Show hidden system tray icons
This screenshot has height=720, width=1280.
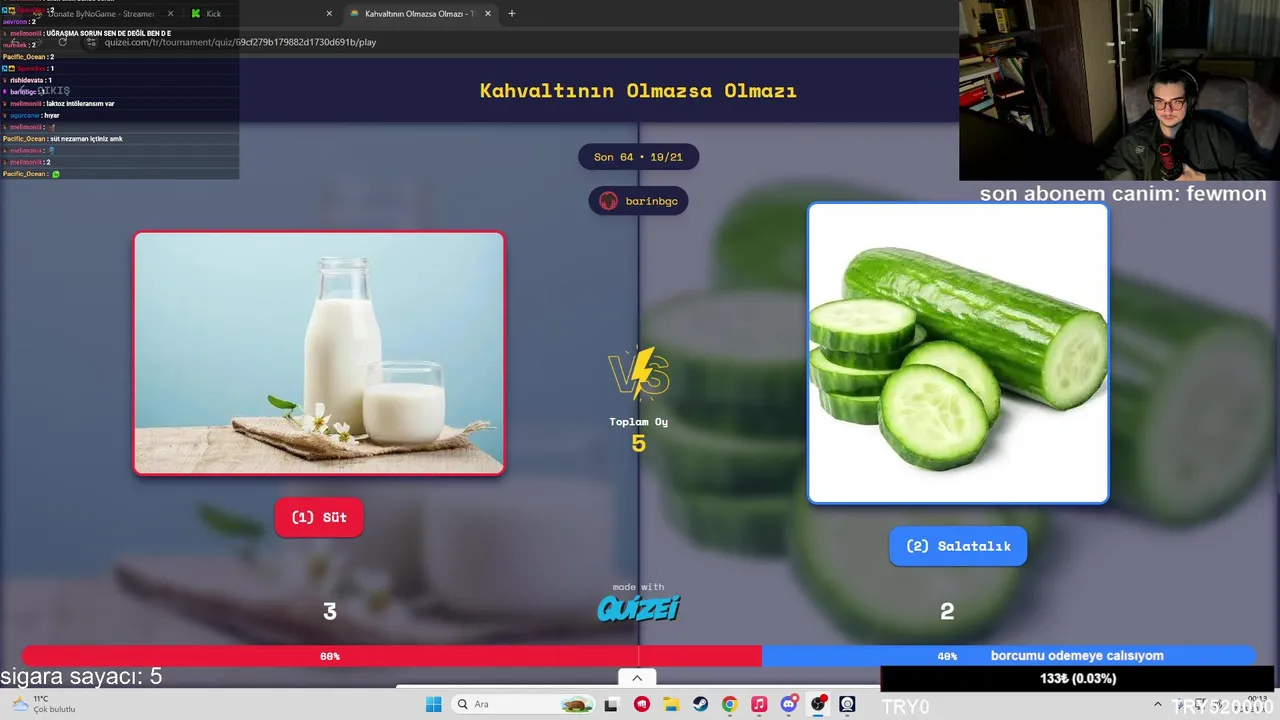[1158, 704]
